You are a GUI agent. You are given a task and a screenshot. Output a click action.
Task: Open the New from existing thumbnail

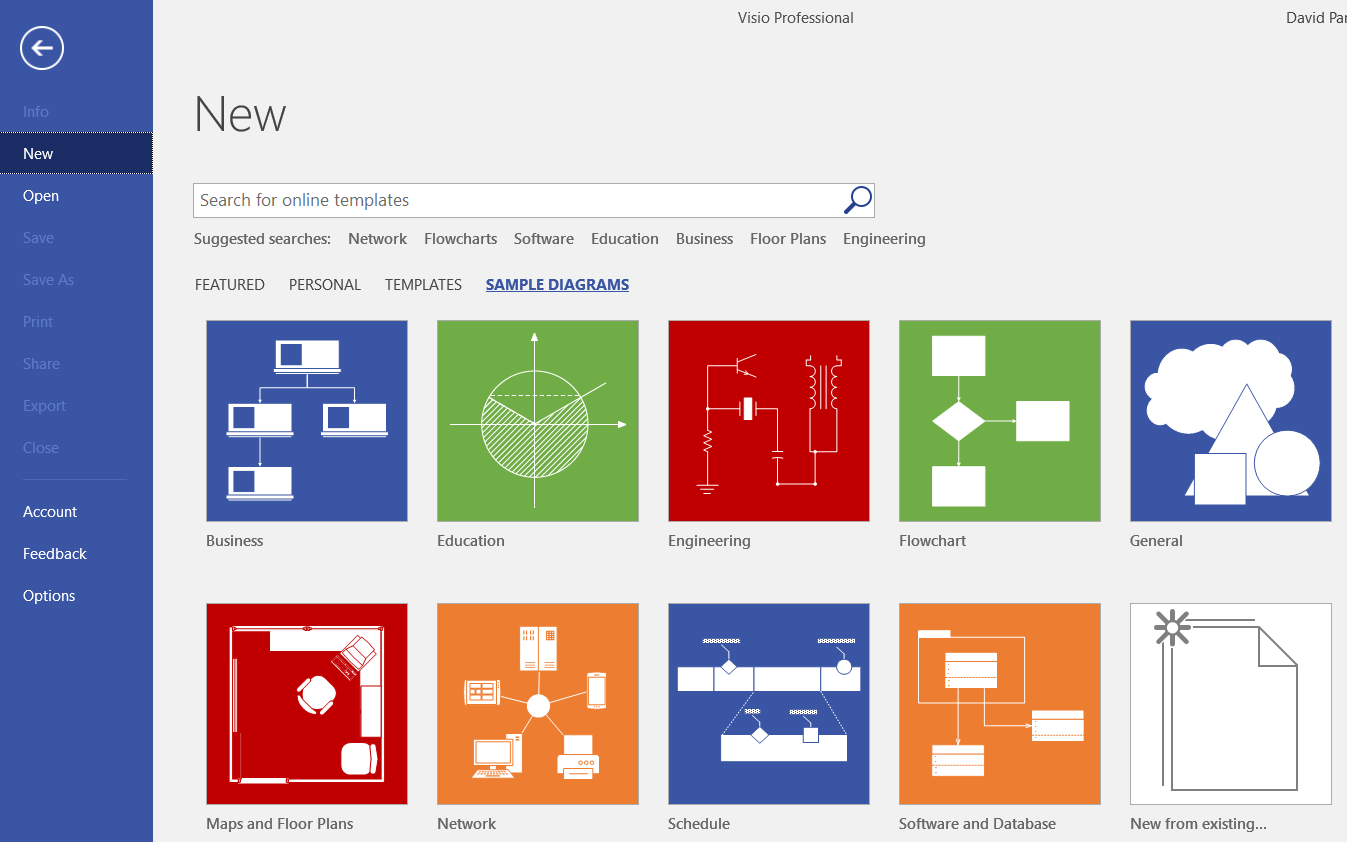[x=1231, y=704]
